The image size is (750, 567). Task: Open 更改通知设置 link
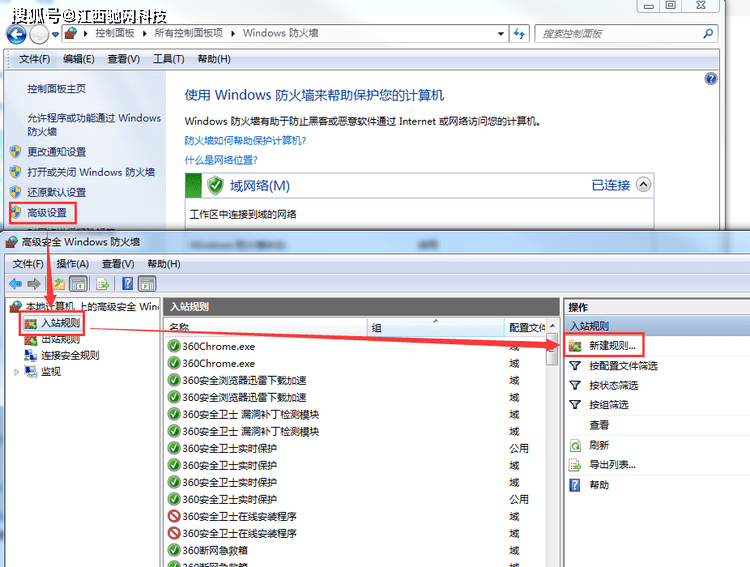coord(56,152)
